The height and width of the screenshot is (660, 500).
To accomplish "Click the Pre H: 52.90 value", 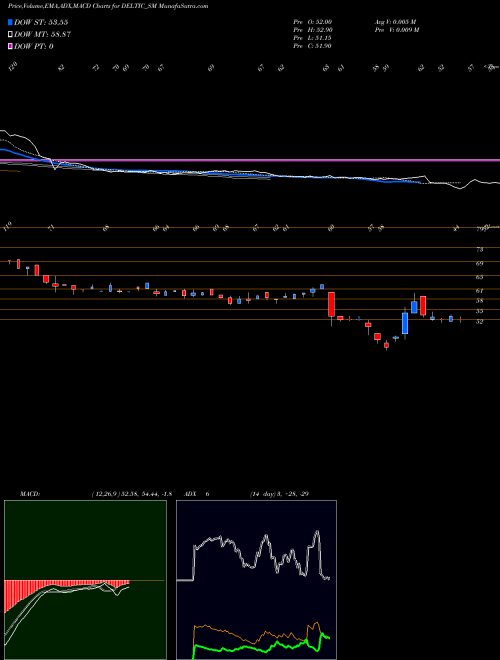I will [x=313, y=30].
